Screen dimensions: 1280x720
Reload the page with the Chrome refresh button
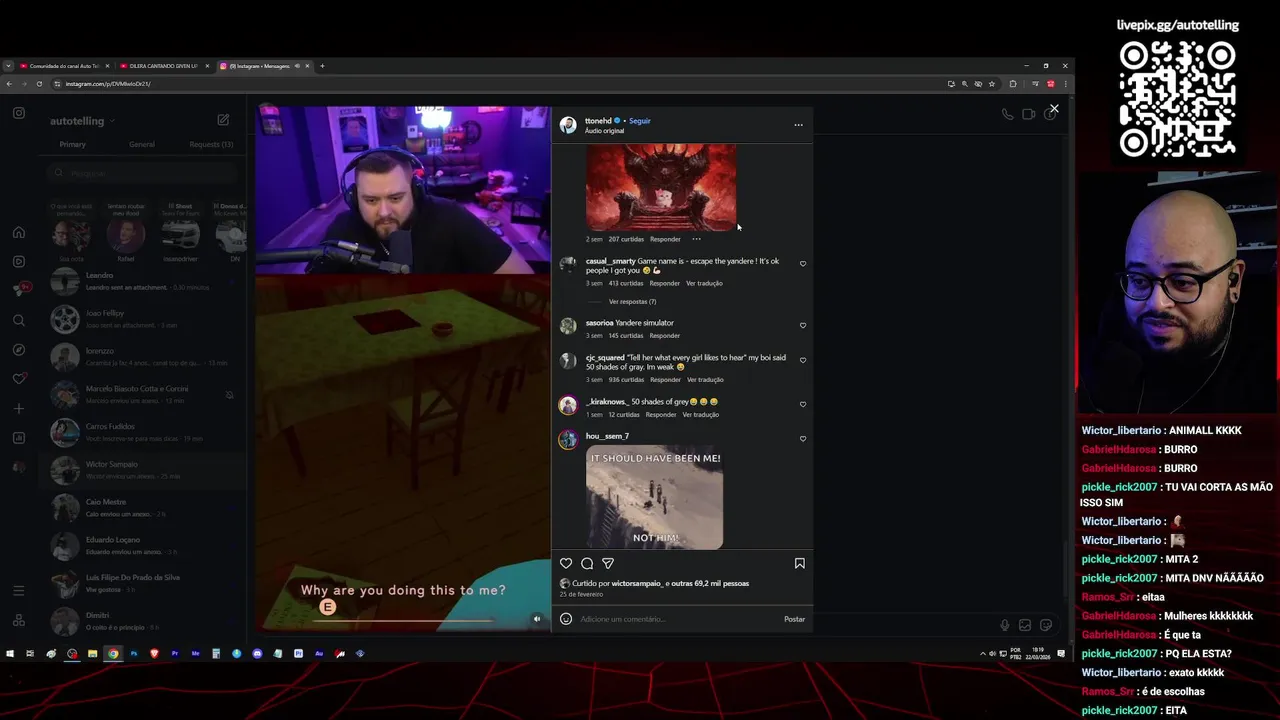pyautogui.click(x=39, y=84)
